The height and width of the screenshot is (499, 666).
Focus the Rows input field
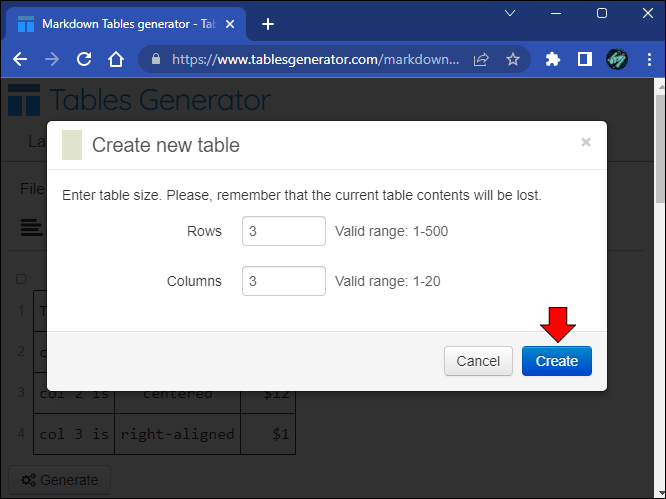(x=283, y=231)
